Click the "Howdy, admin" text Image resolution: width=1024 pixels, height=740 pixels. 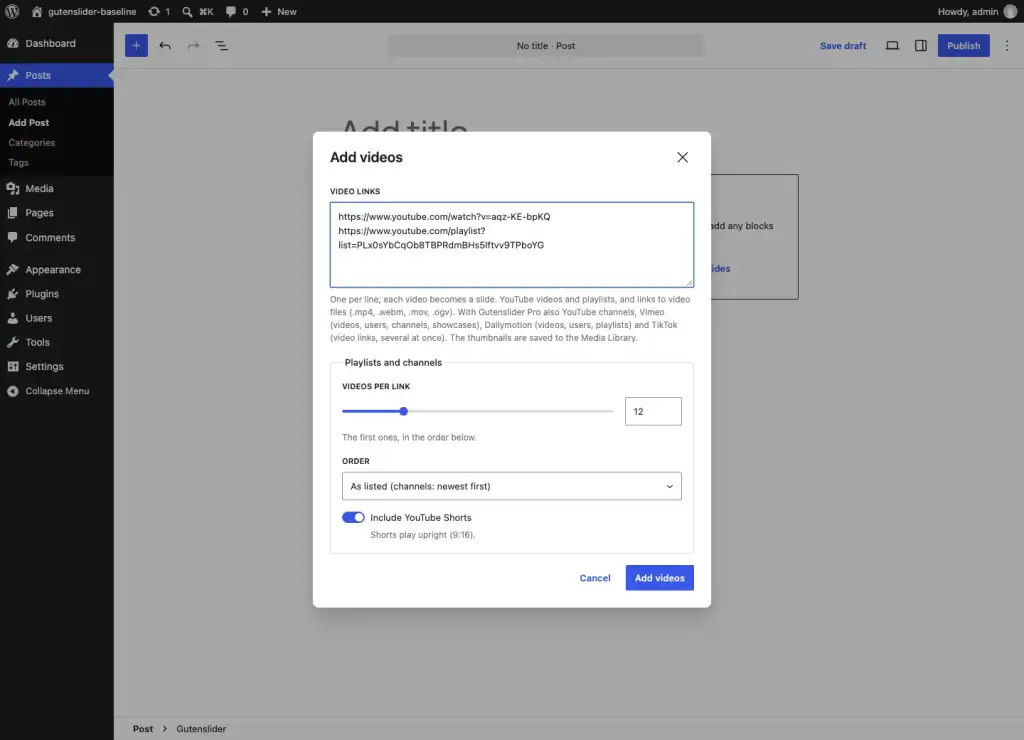pos(967,11)
